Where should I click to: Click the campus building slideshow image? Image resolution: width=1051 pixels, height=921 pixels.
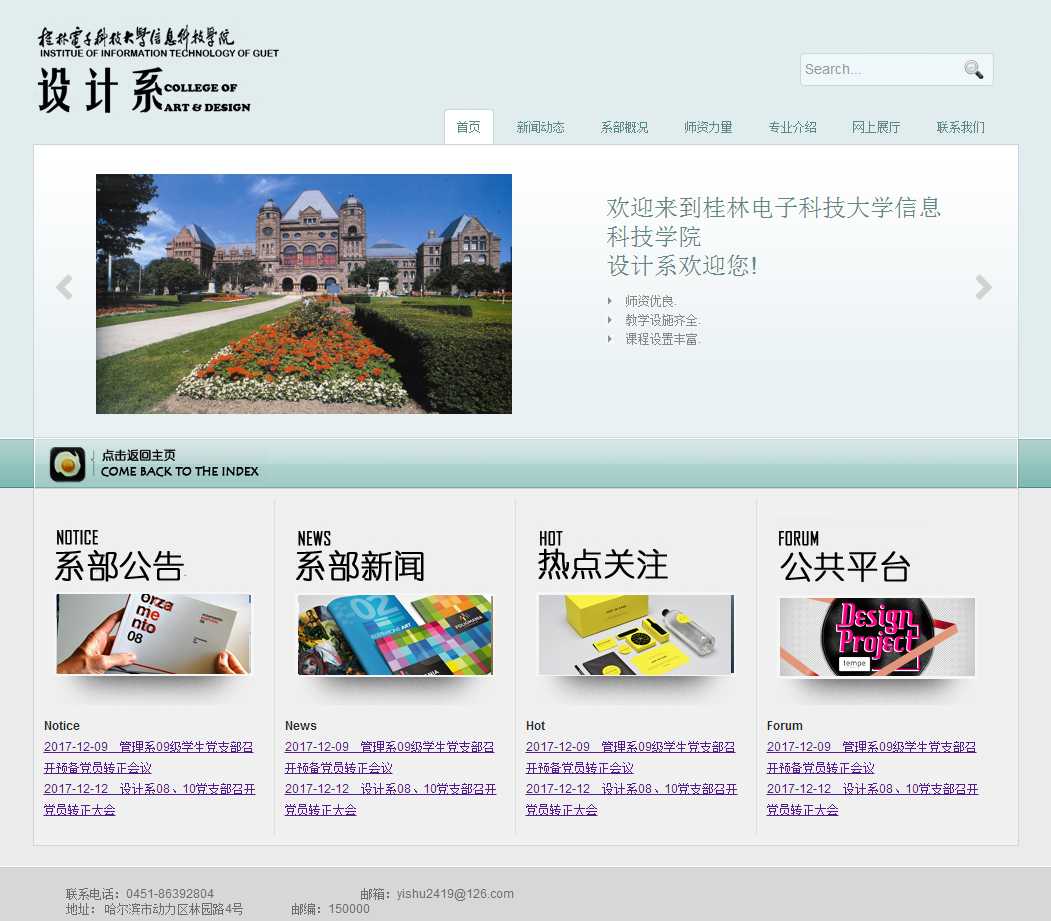click(x=304, y=294)
